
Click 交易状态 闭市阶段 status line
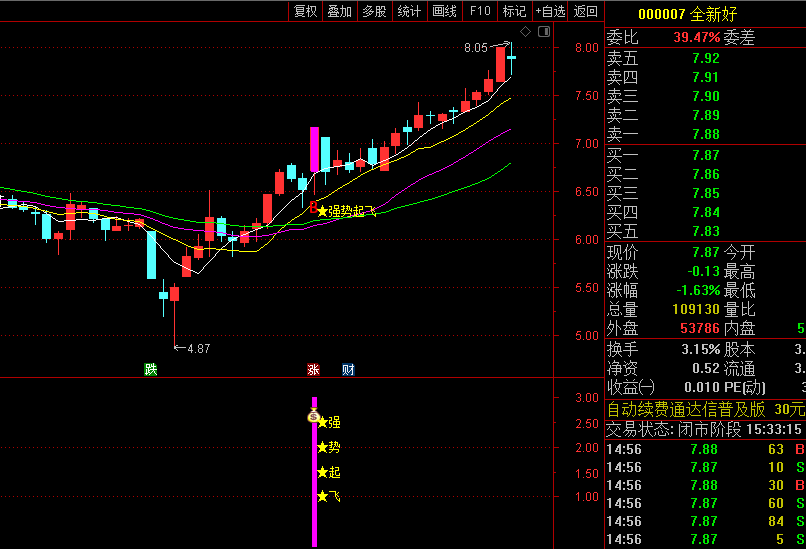[x=704, y=429]
